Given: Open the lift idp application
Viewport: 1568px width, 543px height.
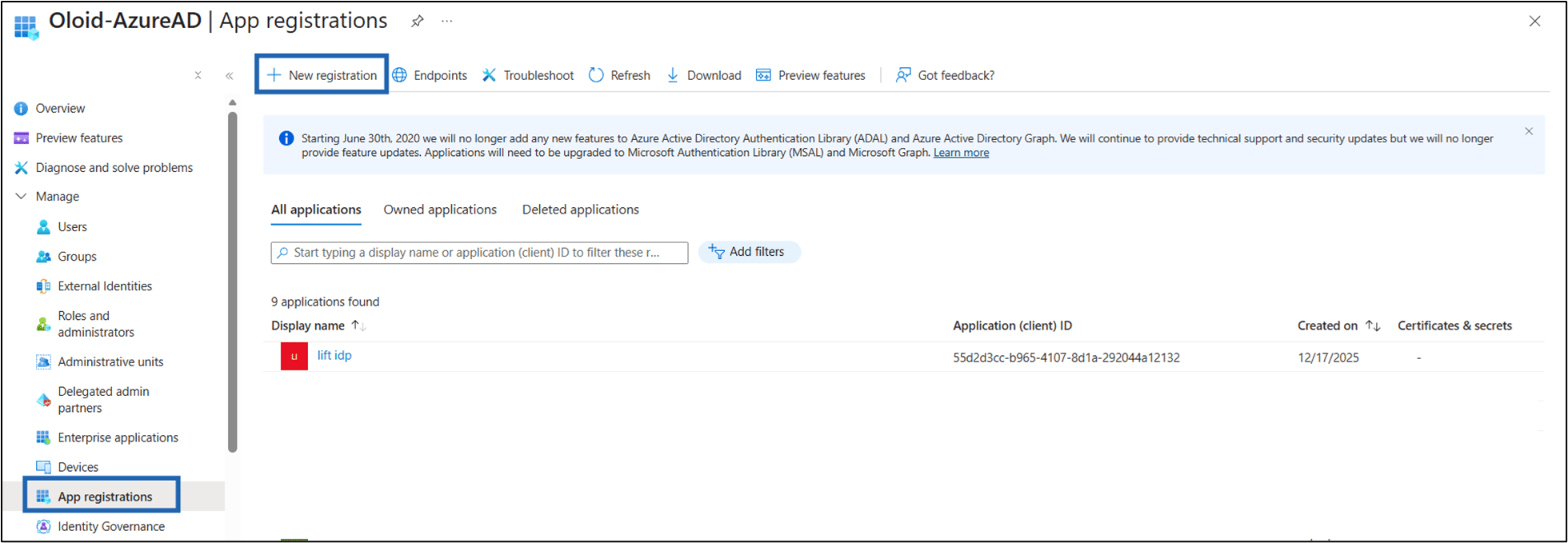Looking at the screenshot, I should pos(334,356).
